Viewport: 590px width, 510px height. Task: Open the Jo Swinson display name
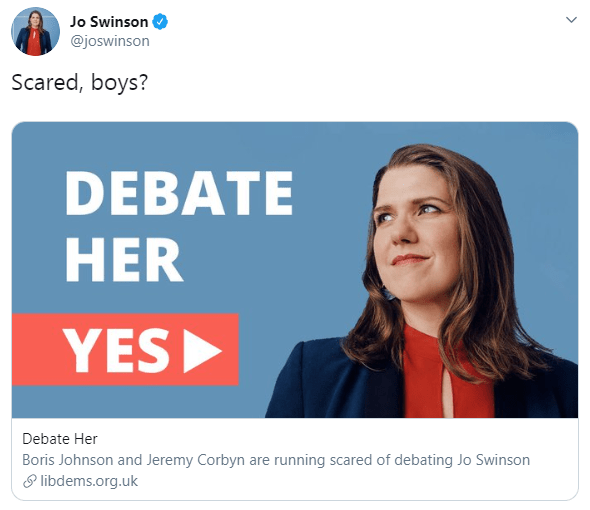tap(109, 22)
